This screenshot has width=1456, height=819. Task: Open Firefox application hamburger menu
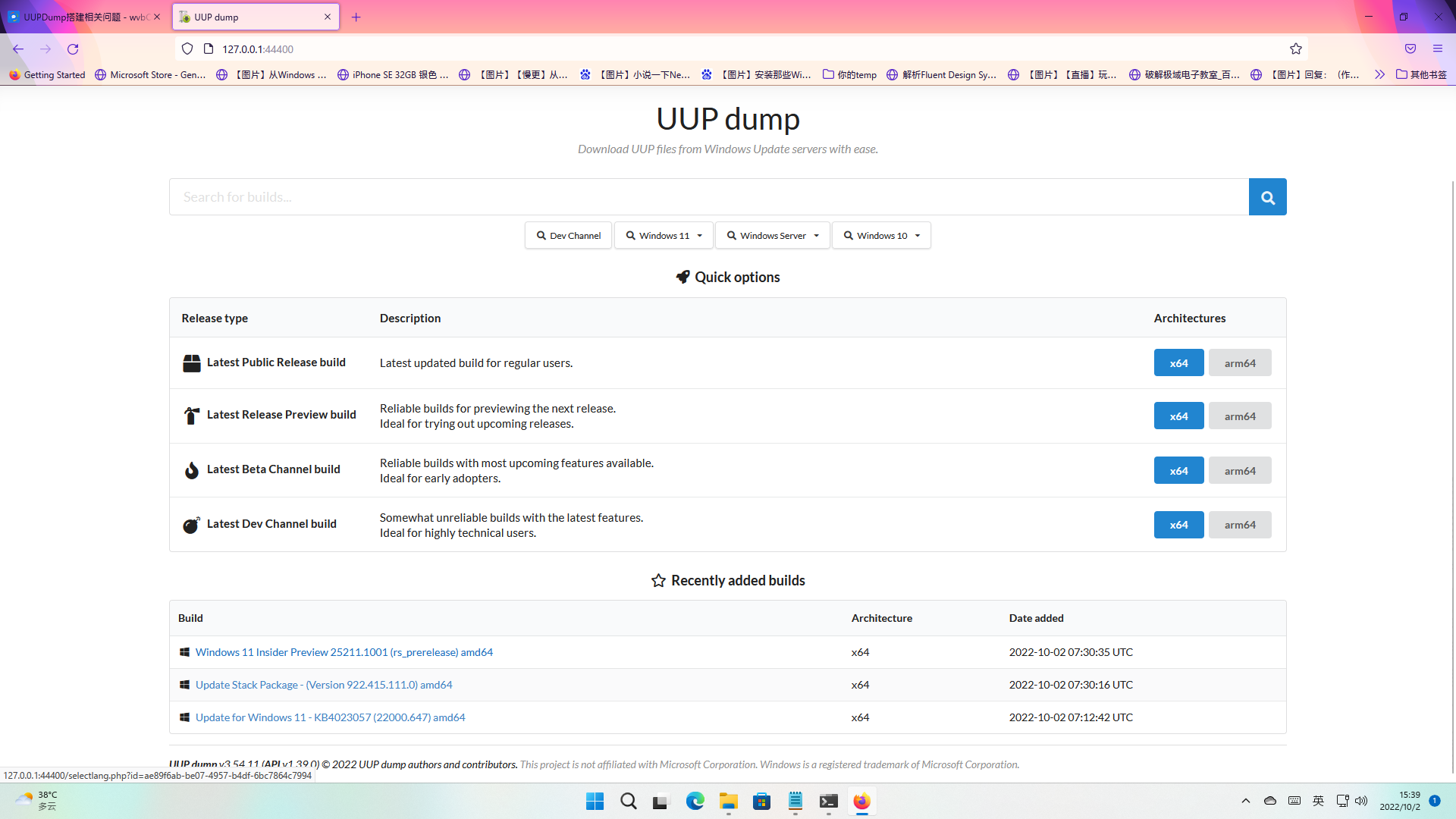(1438, 49)
